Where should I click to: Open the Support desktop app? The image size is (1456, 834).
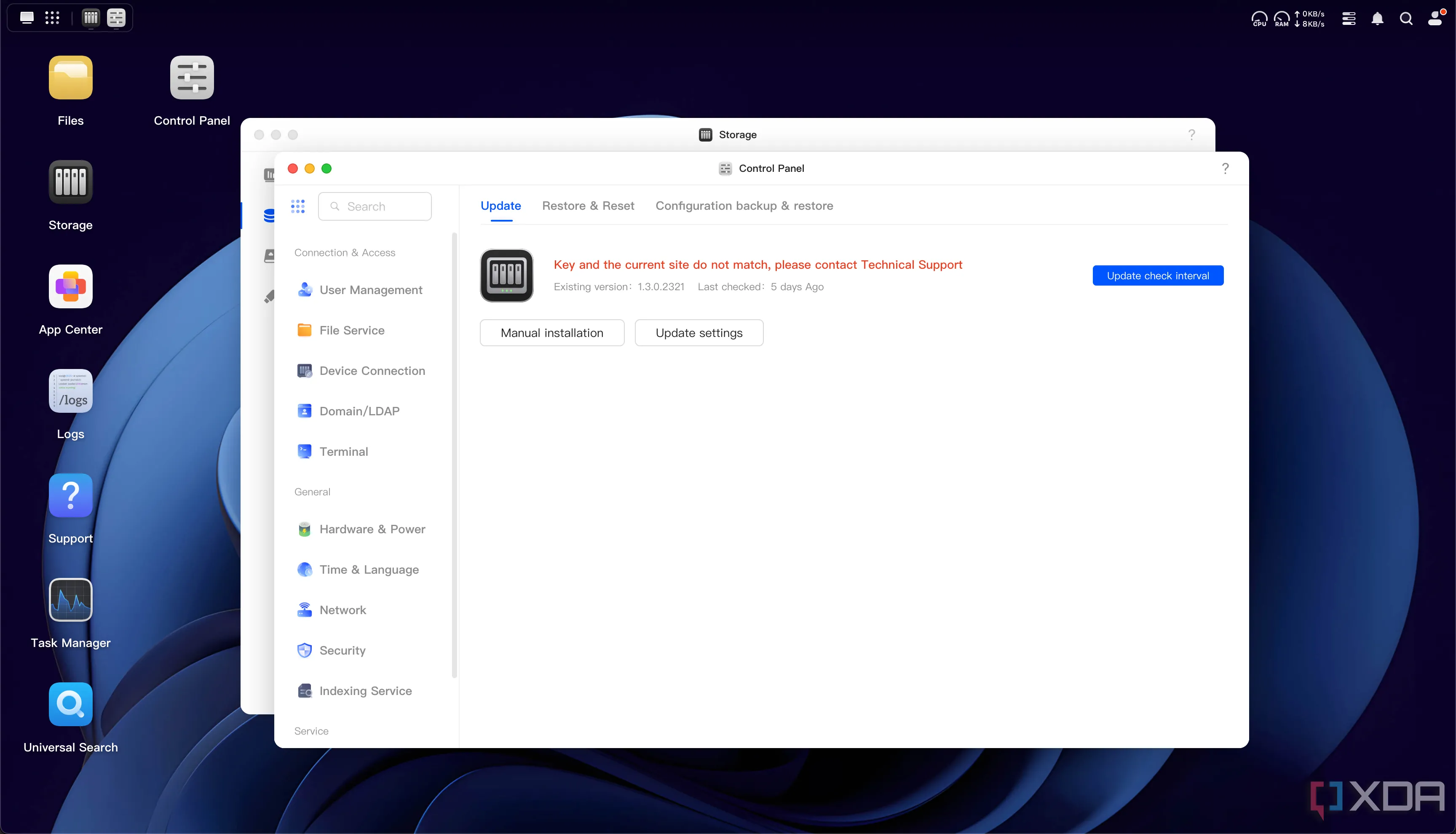tap(70, 495)
